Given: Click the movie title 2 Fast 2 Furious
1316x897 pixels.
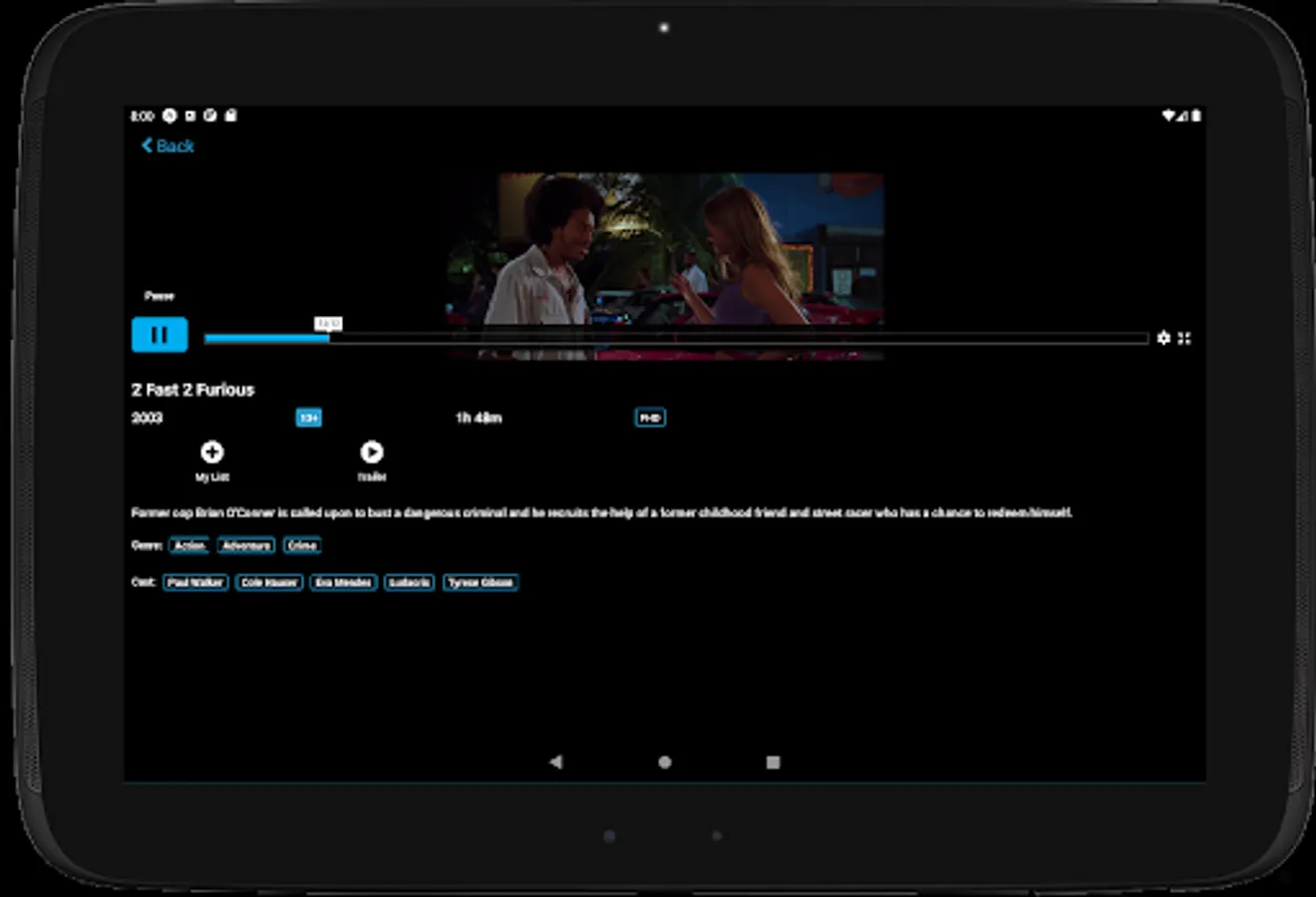Looking at the screenshot, I should 192,390.
